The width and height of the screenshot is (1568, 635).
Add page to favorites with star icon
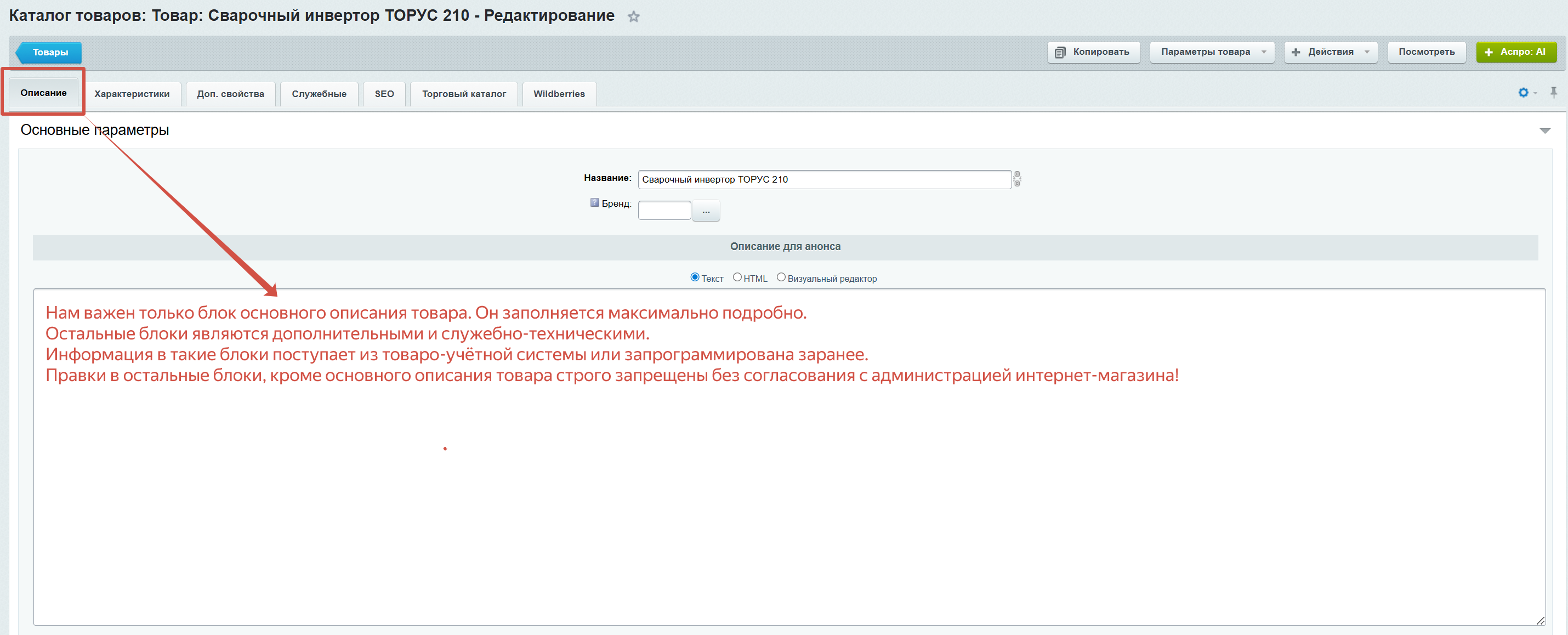click(634, 17)
